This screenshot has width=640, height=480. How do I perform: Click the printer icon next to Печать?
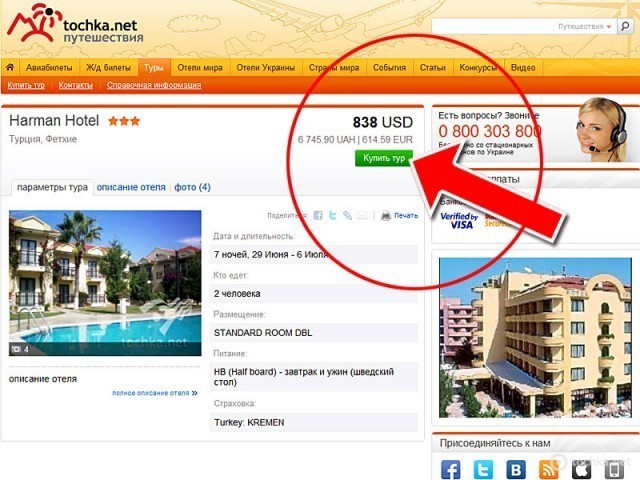(386, 216)
